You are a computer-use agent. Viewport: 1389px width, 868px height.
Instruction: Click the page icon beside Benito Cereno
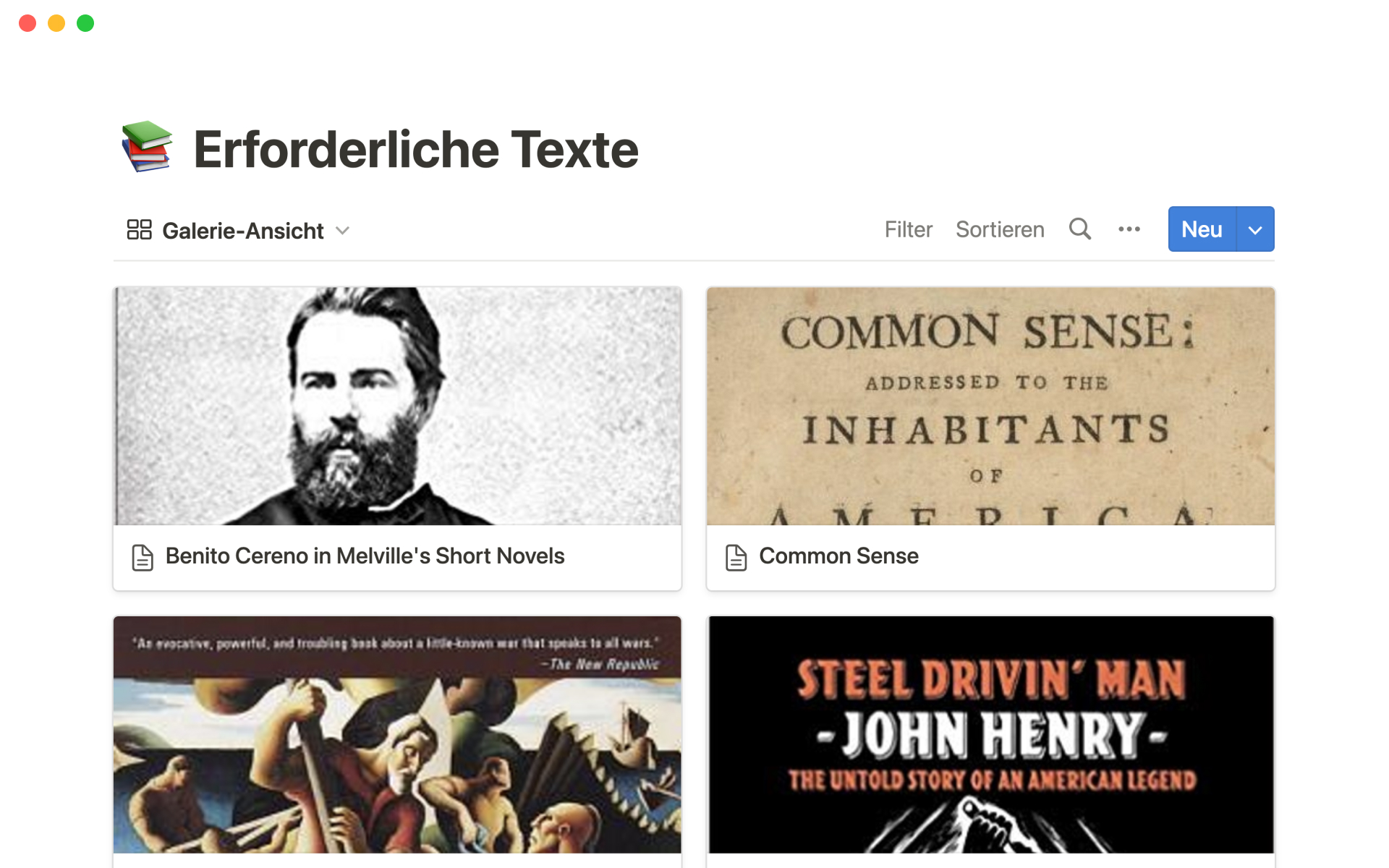coord(143,557)
